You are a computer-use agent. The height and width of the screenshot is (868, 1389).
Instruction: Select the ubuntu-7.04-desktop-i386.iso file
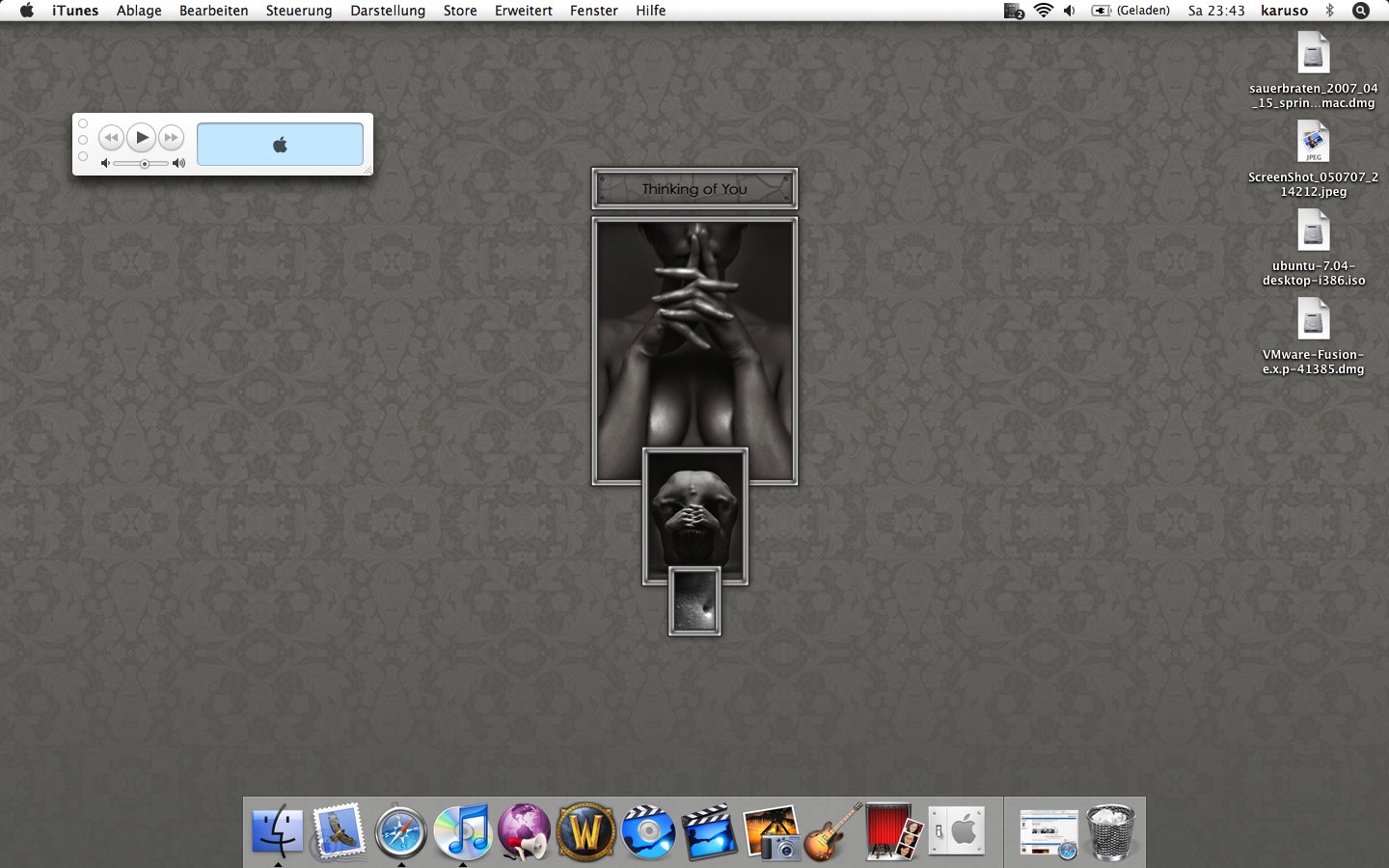tap(1313, 248)
